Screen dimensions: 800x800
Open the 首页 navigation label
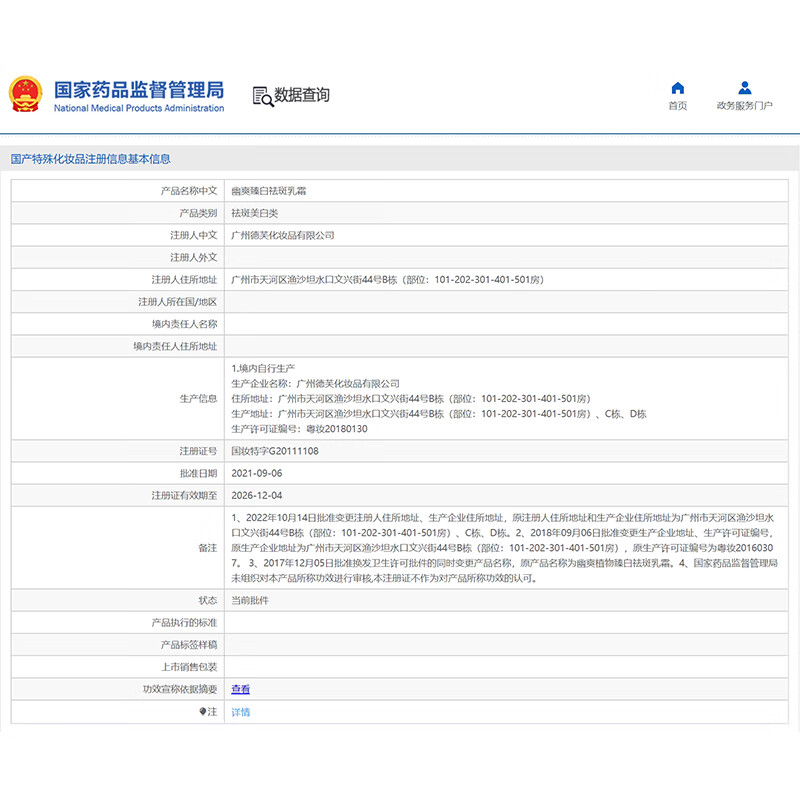[678, 106]
